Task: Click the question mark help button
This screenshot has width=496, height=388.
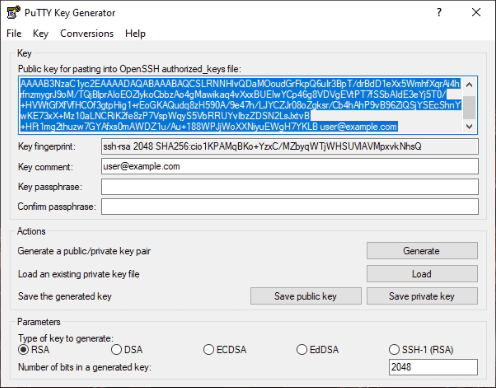Action: click(439, 12)
